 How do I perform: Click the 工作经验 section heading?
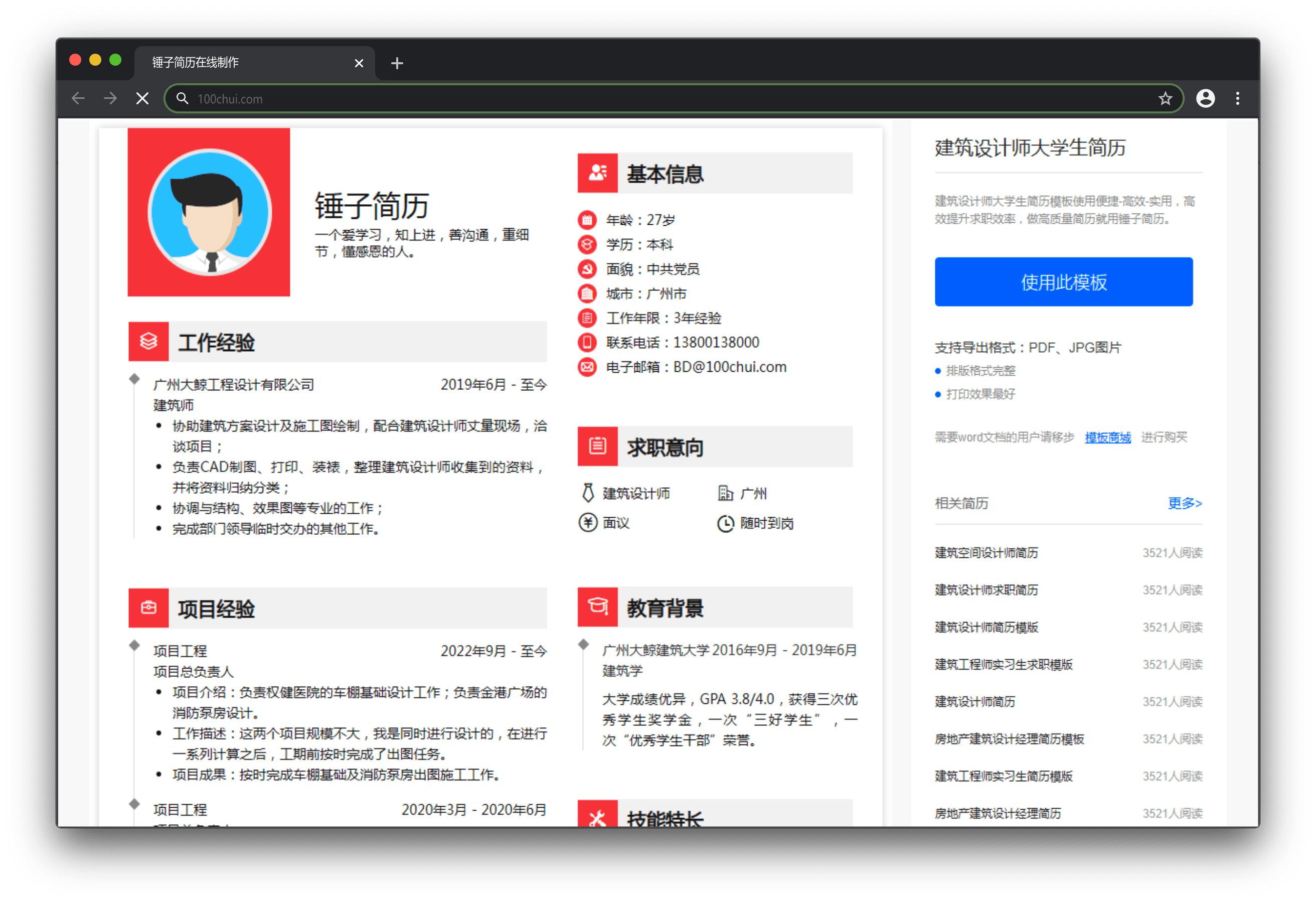pyautogui.click(x=216, y=342)
